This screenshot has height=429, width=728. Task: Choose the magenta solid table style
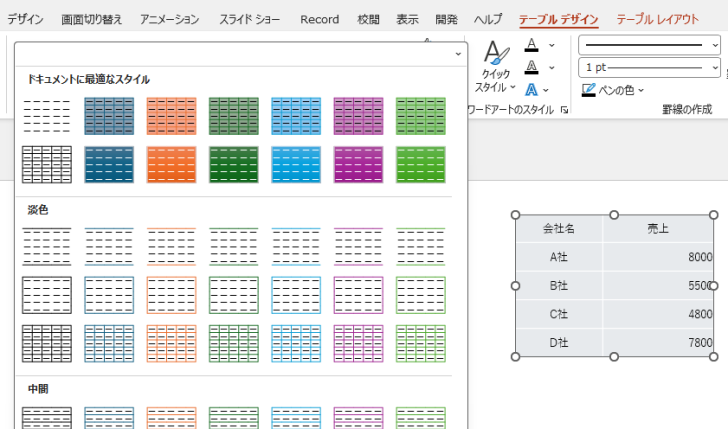click(x=358, y=165)
